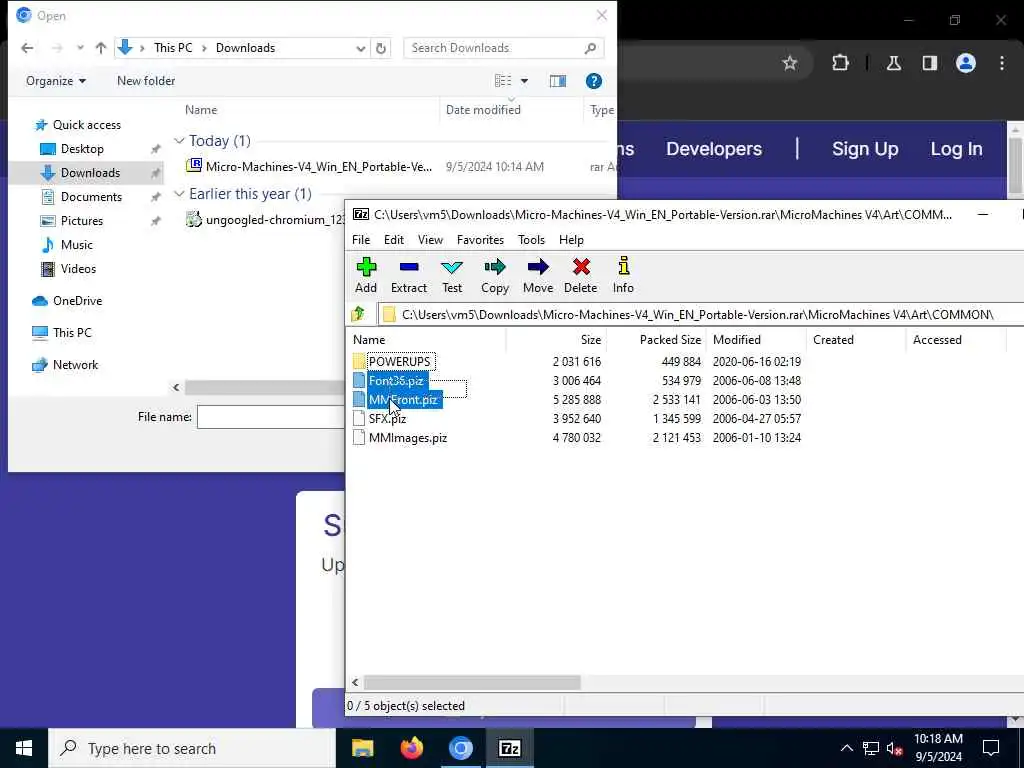Switch to 7-Zip in the taskbar
The image size is (1024, 768).
click(509, 748)
